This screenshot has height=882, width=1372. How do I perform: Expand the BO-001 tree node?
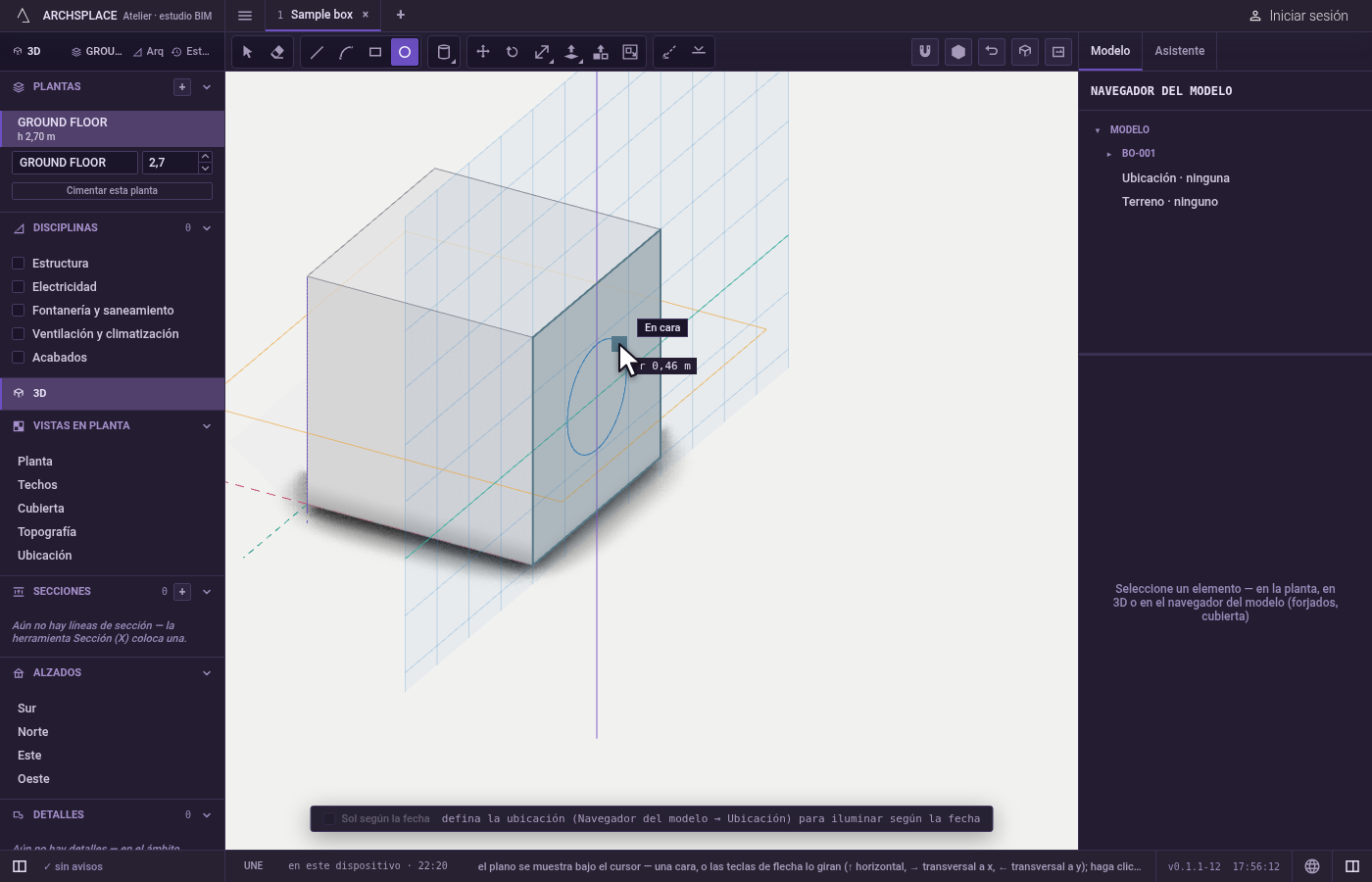[x=1109, y=154]
